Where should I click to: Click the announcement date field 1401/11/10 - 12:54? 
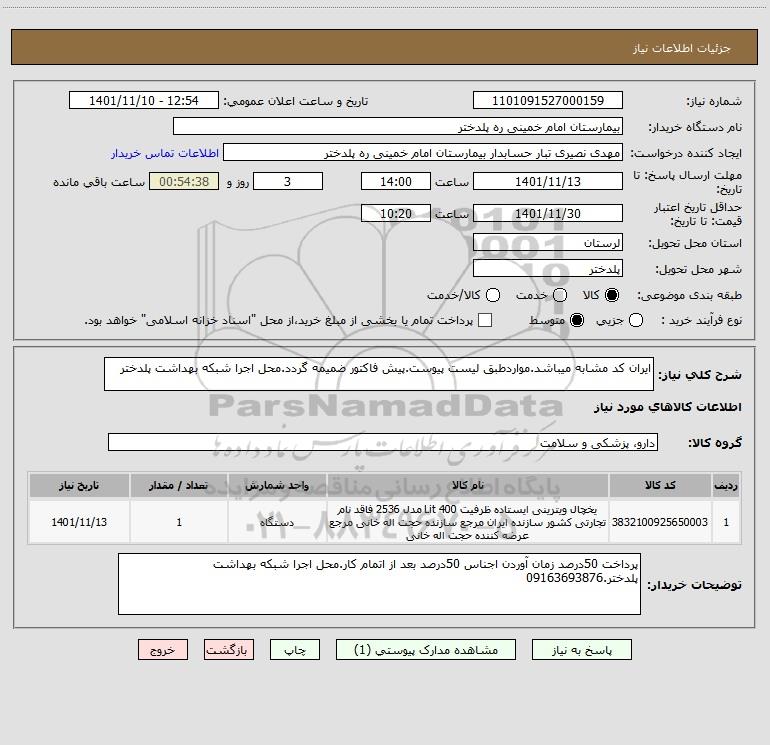coord(144,101)
